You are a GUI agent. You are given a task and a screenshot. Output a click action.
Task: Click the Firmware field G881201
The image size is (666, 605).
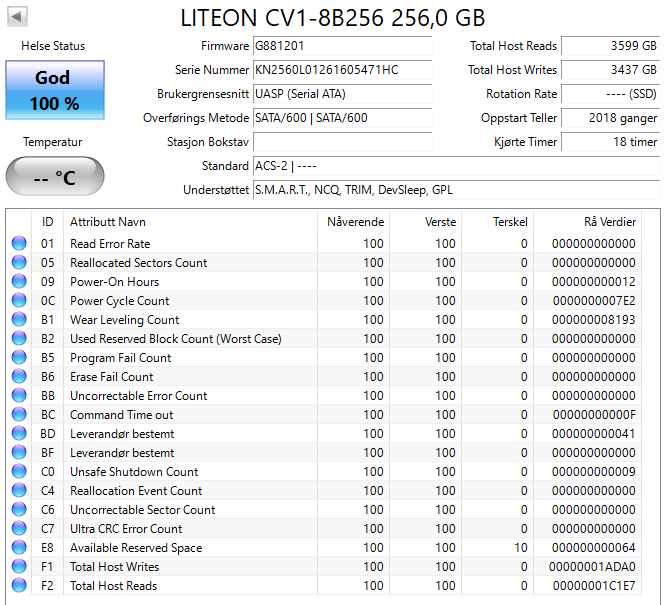(x=342, y=46)
